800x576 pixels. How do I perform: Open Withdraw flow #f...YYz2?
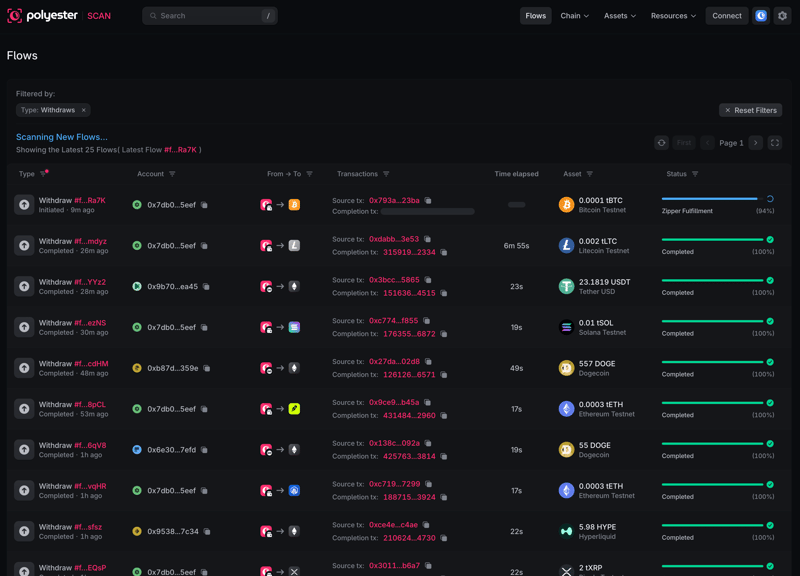click(x=90, y=282)
